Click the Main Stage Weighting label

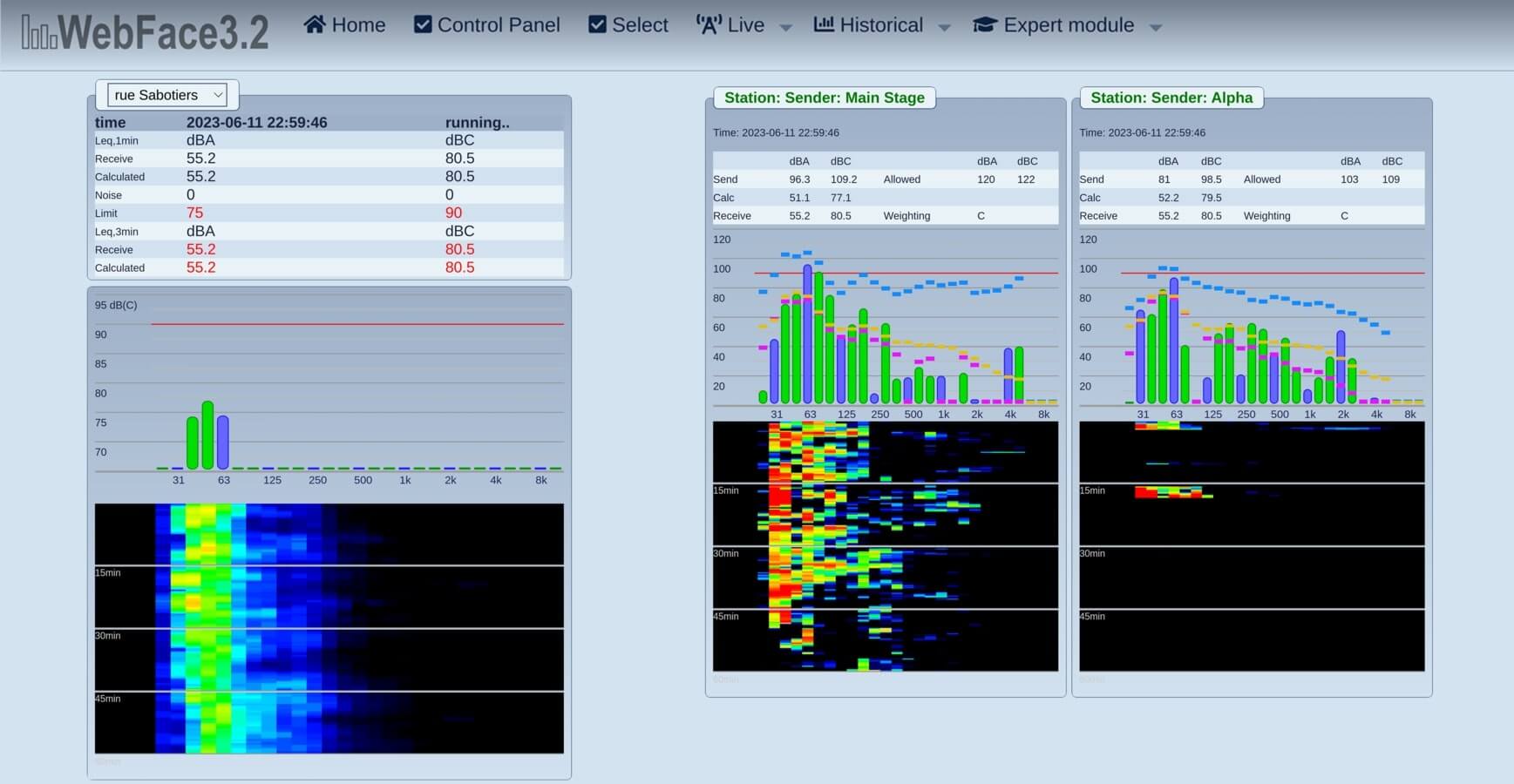point(906,216)
